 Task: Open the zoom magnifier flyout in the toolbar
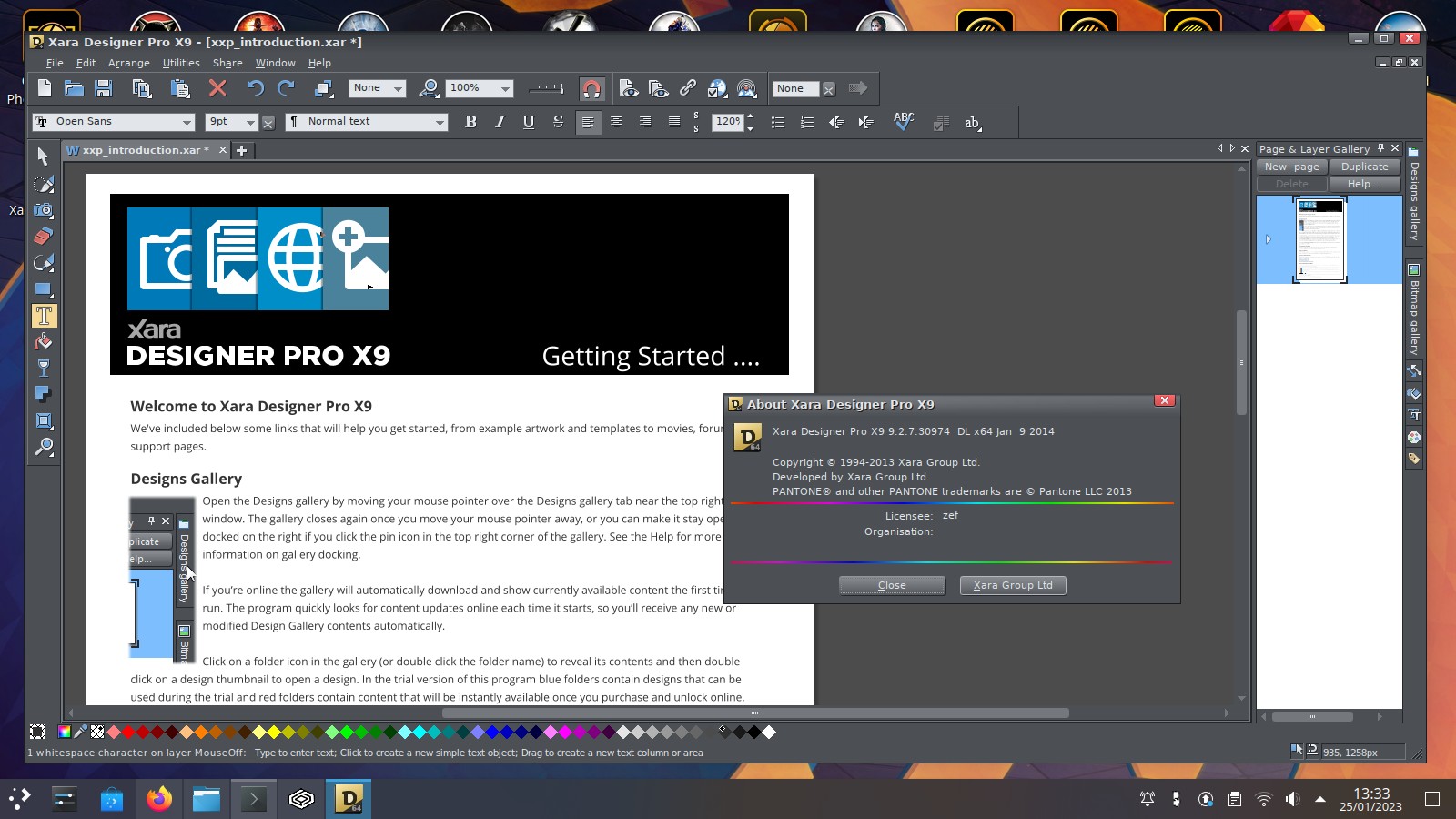click(429, 88)
